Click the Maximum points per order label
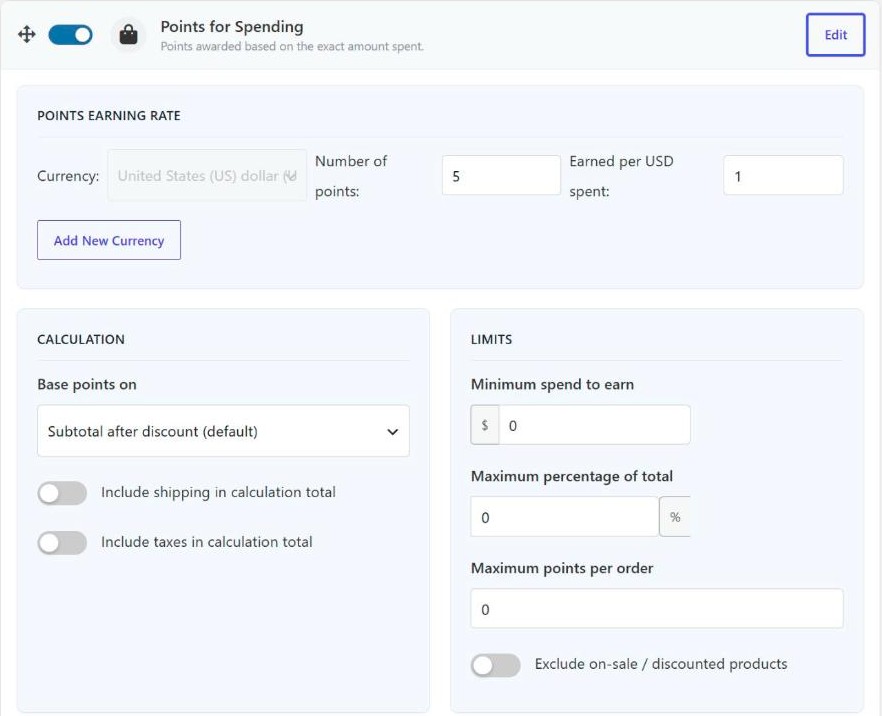Image resolution: width=882 pixels, height=716 pixels. click(562, 568)
